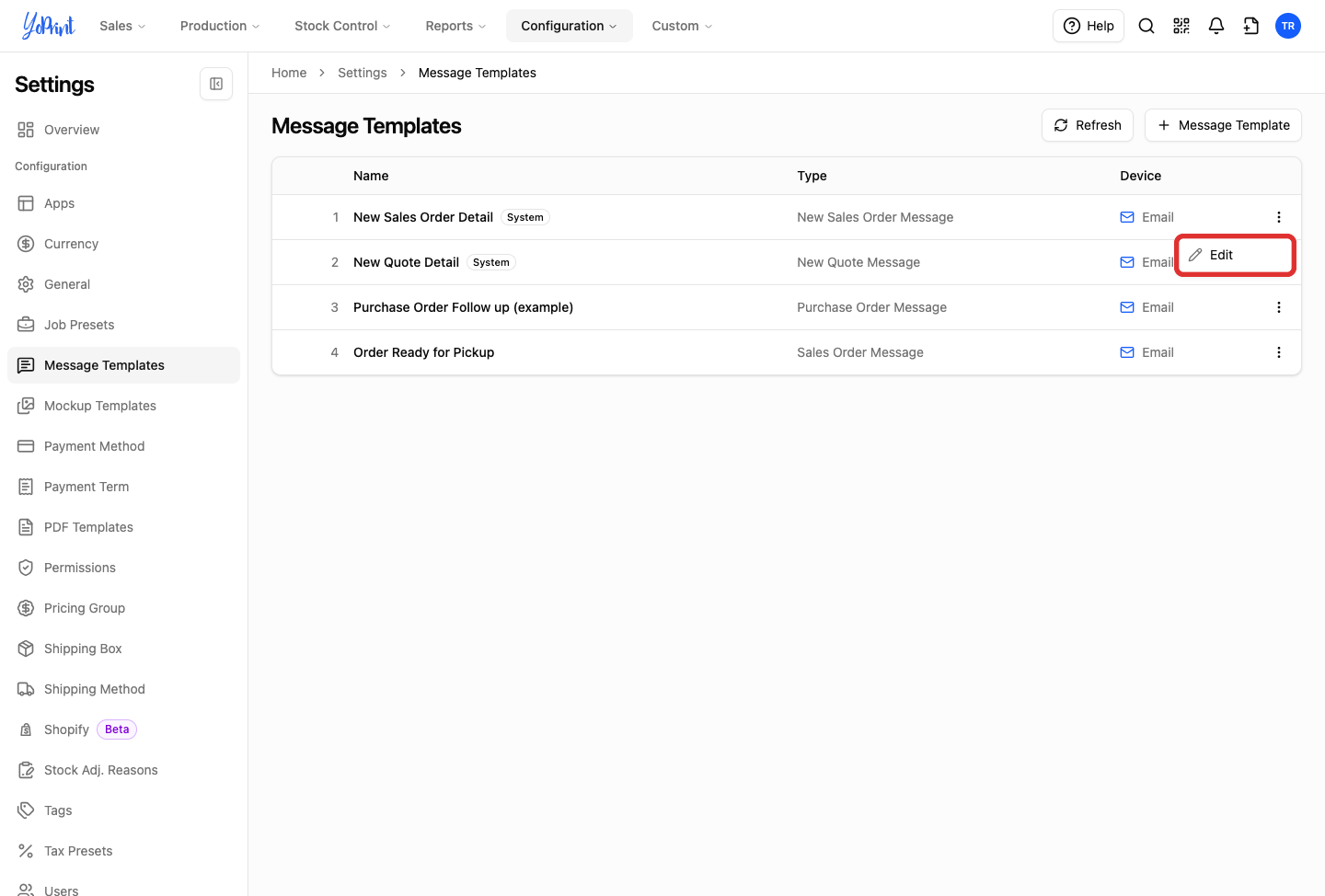Open PDF Templates page
Screen dimensions: 1325x896
click(123, 527)
